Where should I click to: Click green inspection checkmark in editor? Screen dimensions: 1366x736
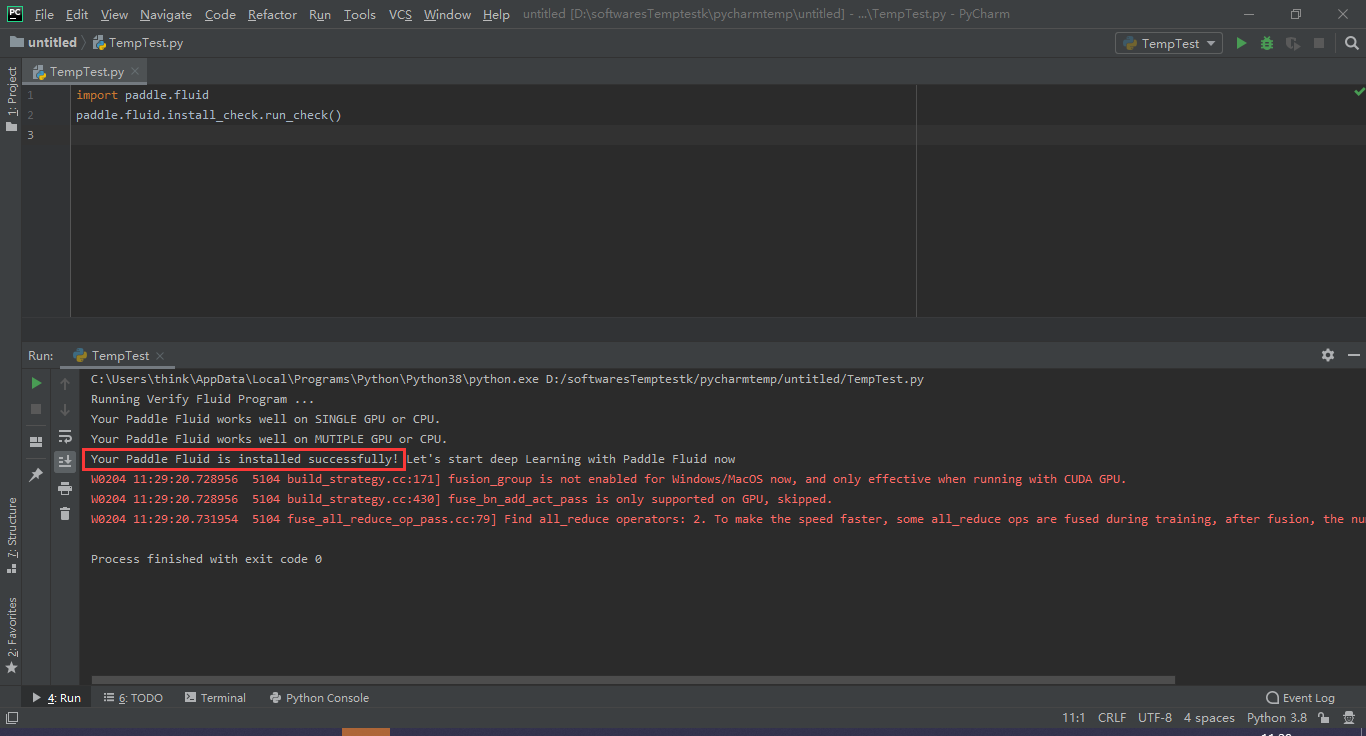click(1359, 92)
